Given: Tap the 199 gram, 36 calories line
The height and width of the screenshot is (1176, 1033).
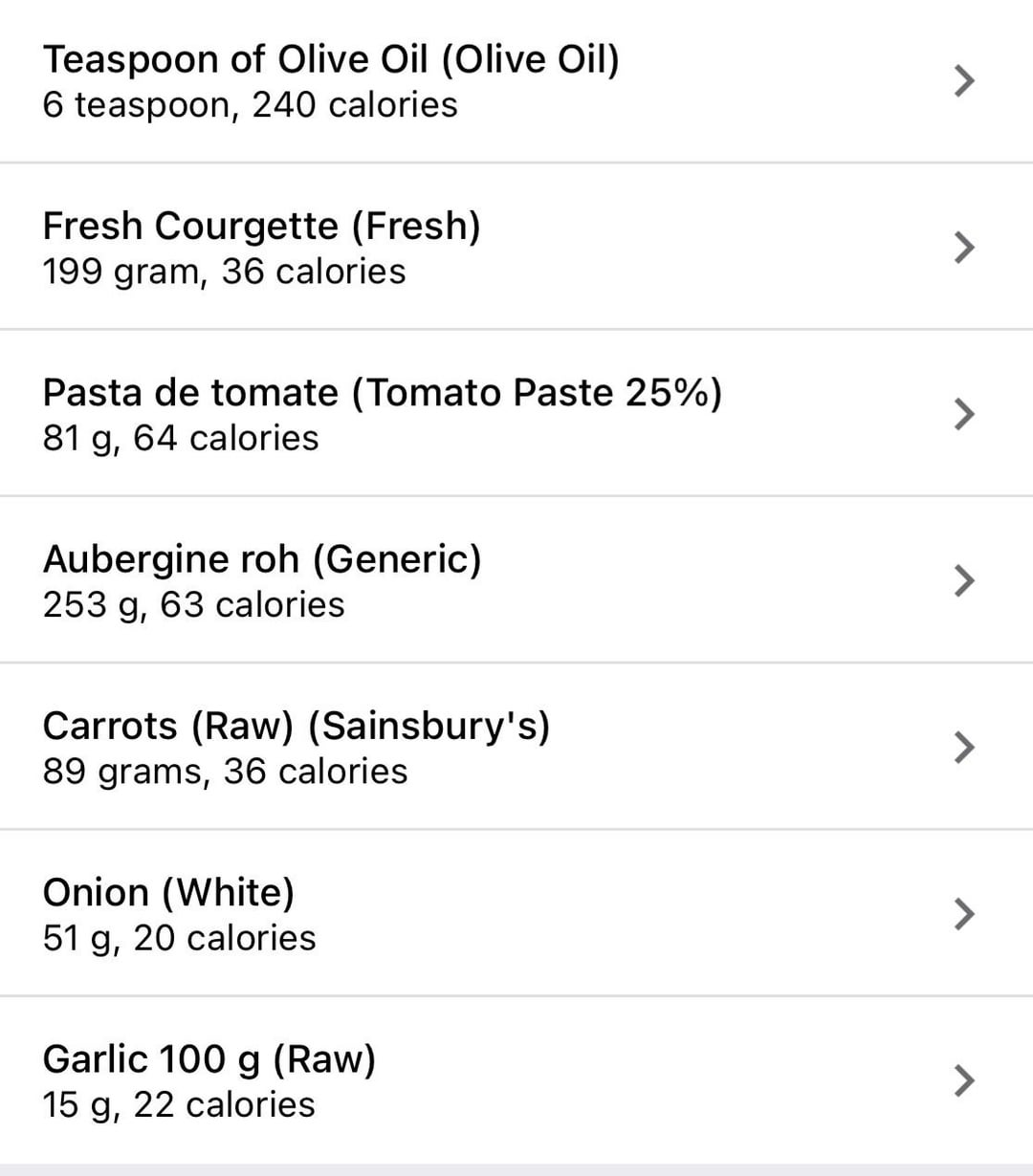Looking at the screenshot, I should tap(224, 272).
